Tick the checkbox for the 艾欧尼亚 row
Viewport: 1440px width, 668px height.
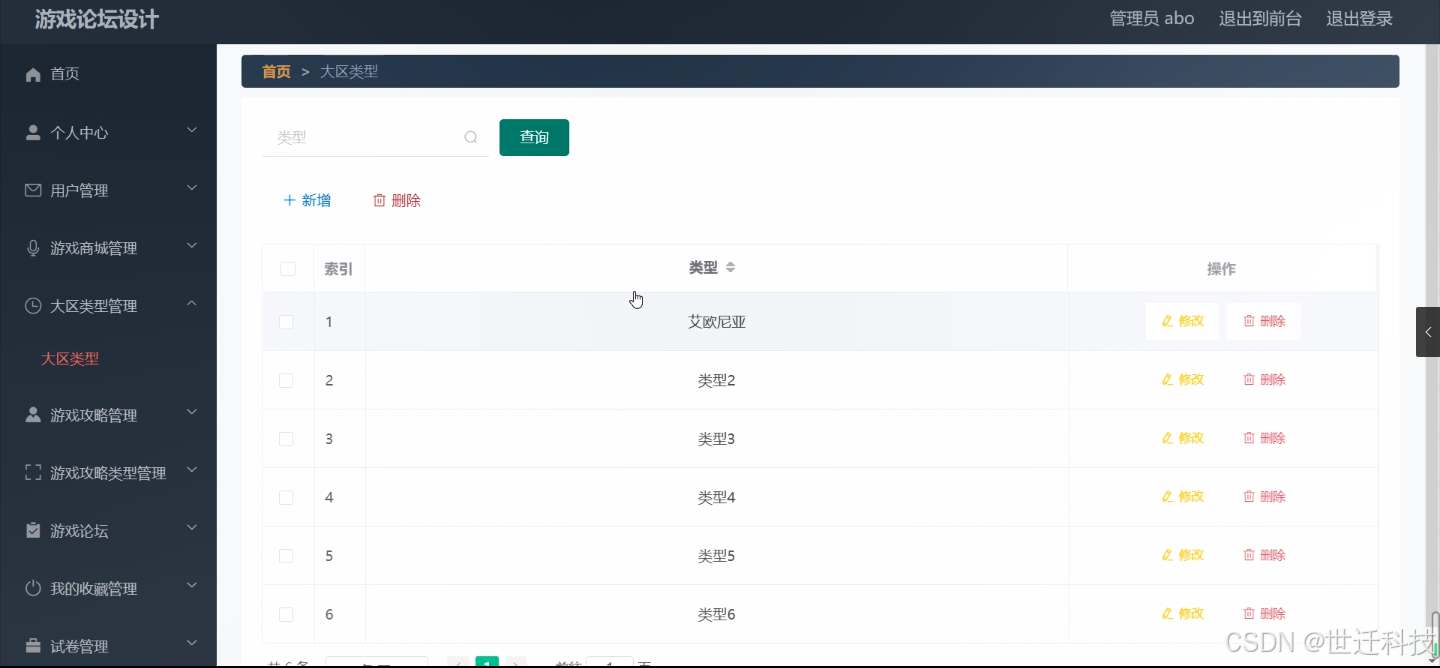(x=286, y=322)
